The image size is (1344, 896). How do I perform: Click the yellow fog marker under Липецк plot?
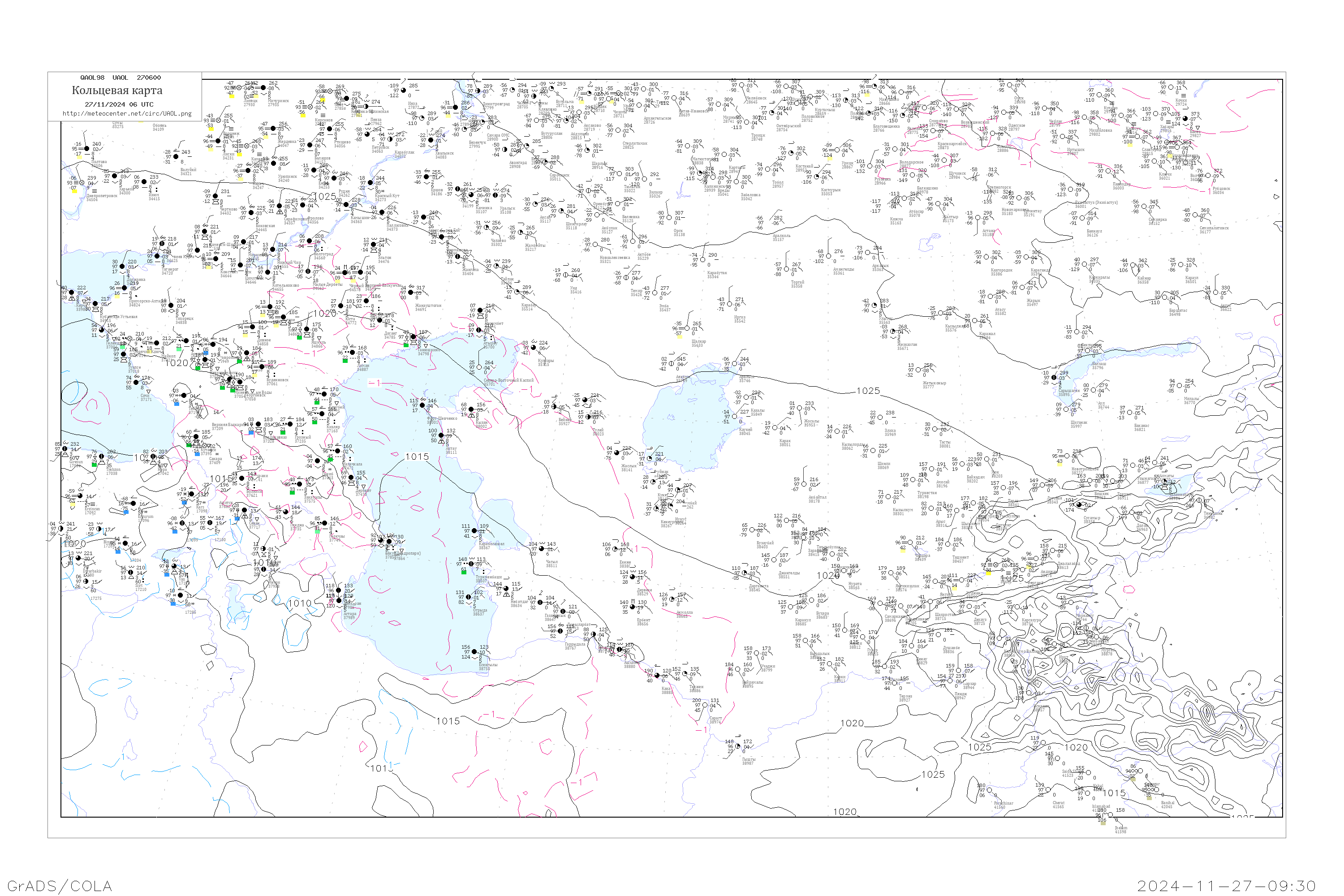(232, 96)
